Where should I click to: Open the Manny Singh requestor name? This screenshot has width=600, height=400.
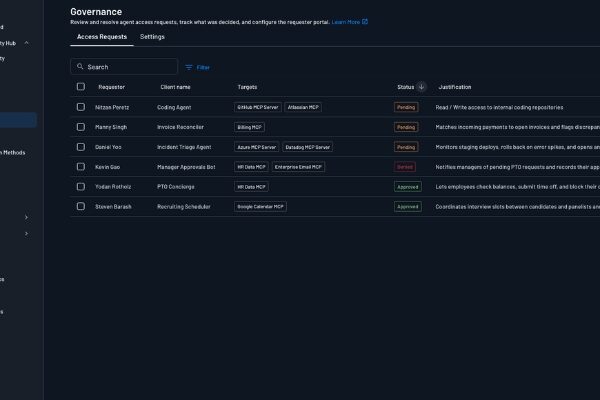coord(111,127)
